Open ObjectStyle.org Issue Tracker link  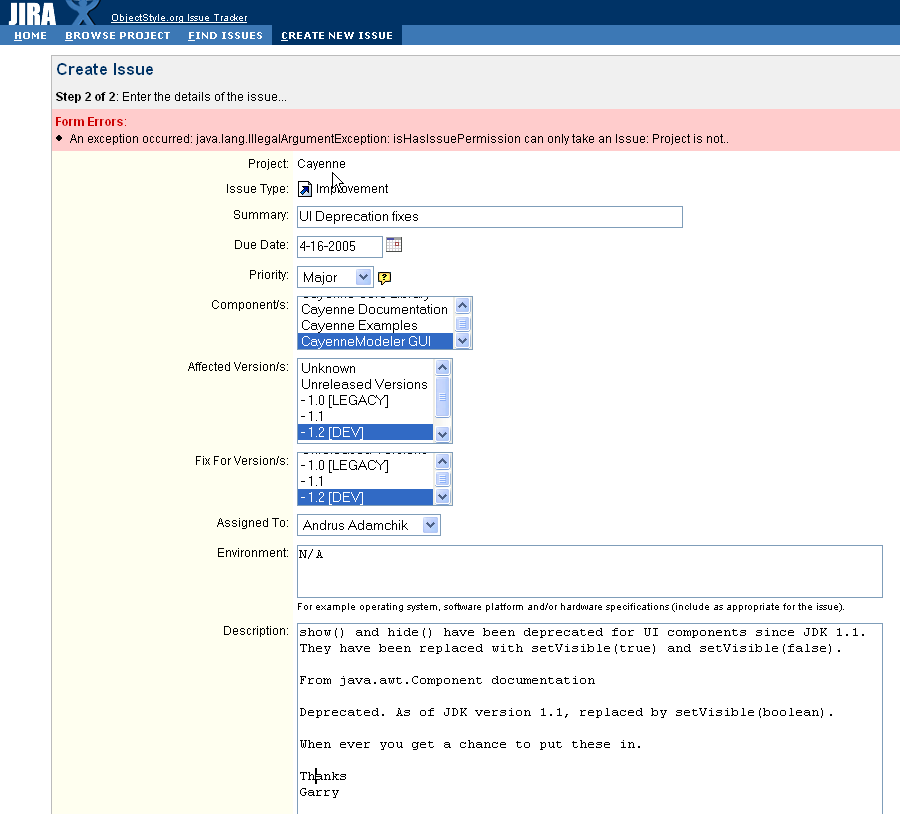pos(179,18)
